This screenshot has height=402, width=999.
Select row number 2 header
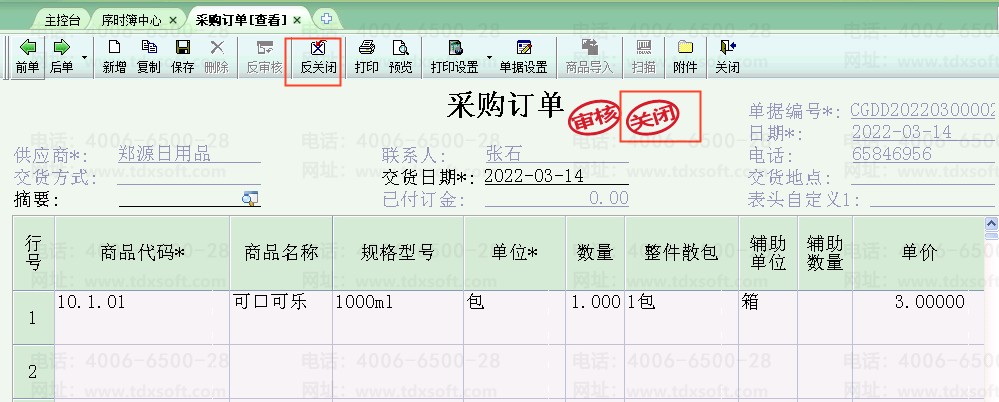[33, 372]
